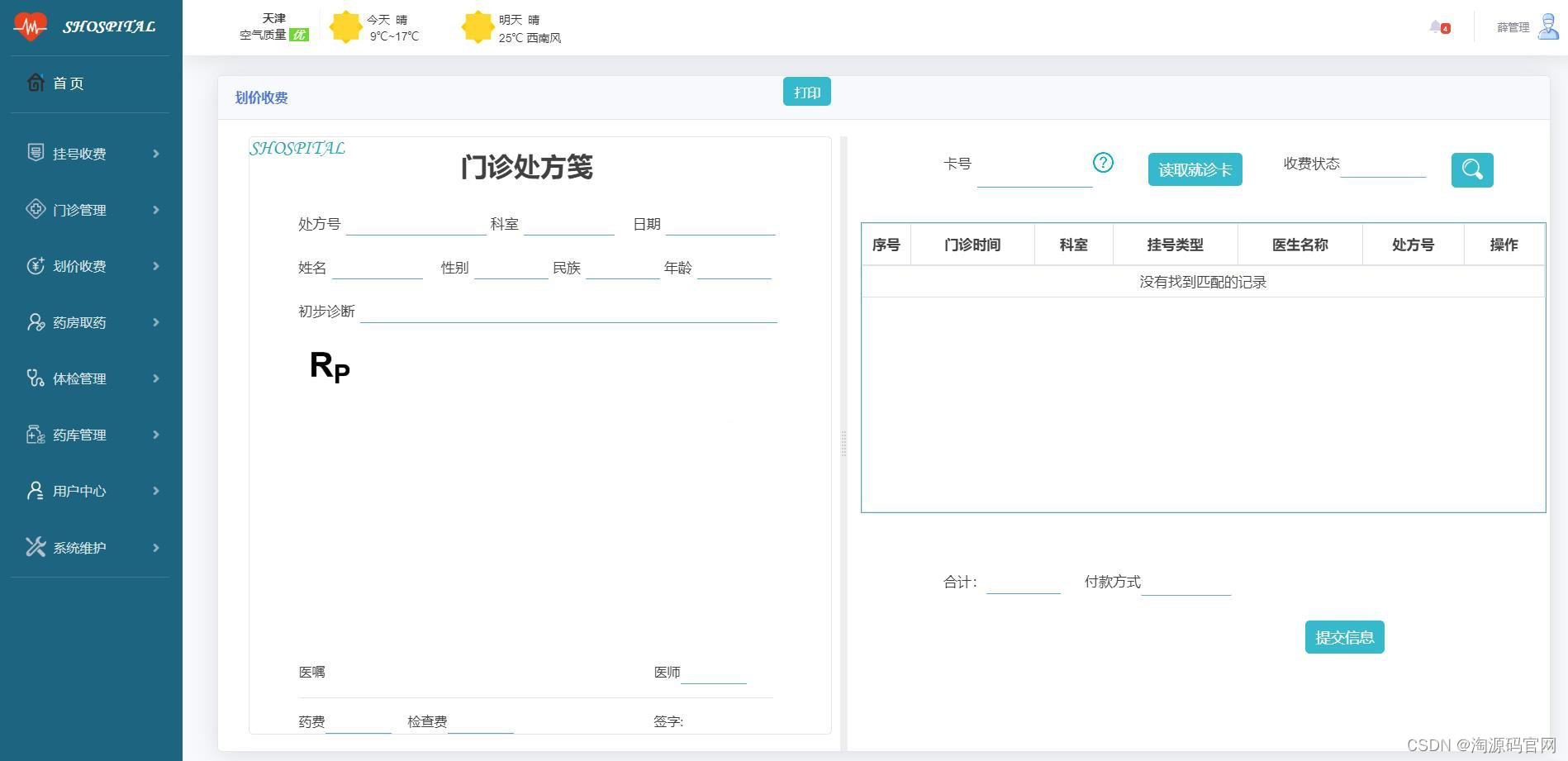Click tomorrow's sunny weather icon
This screenshot has height=761, width=1568.
click(478, 27)
